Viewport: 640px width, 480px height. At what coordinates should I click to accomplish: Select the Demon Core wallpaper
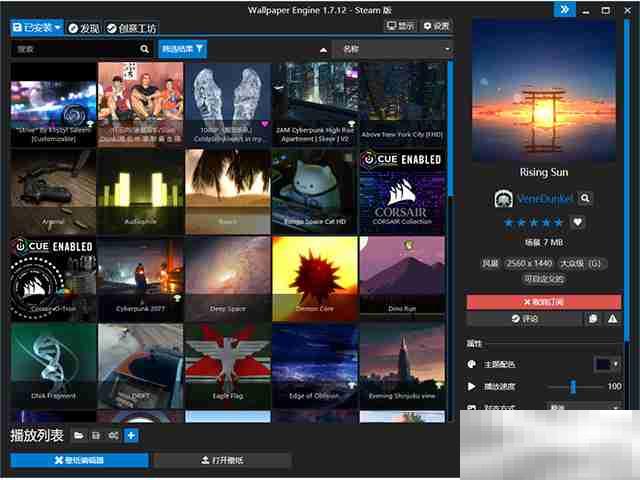(315, 279)
